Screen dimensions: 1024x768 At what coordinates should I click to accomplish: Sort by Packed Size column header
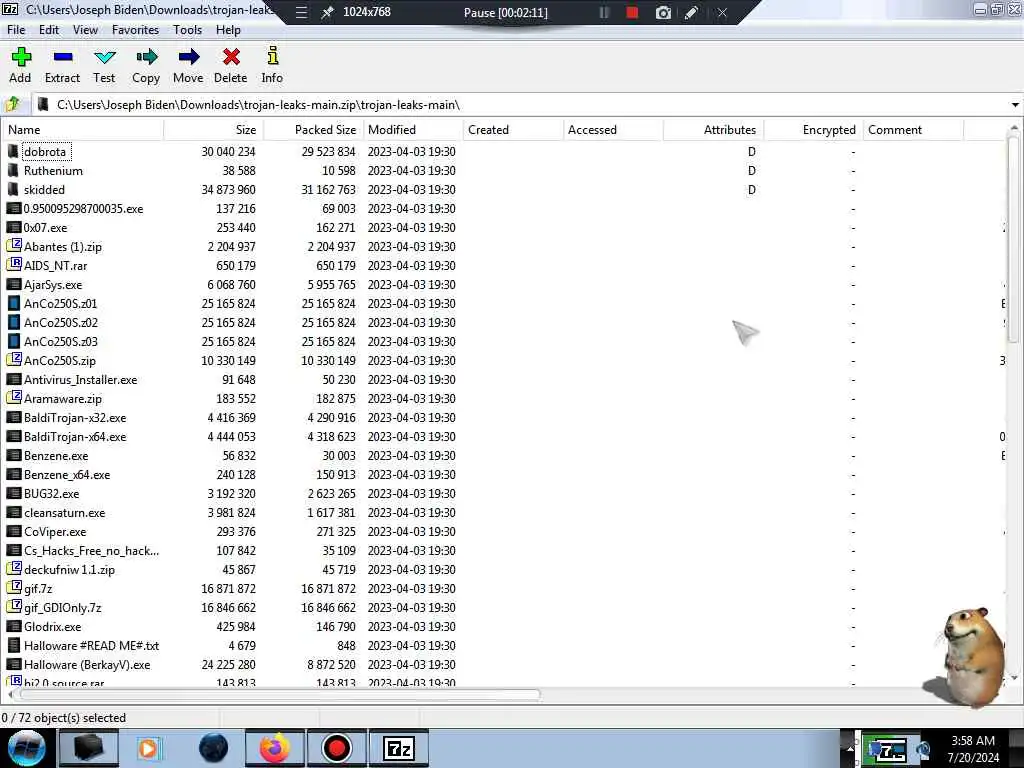click(313, 130)
